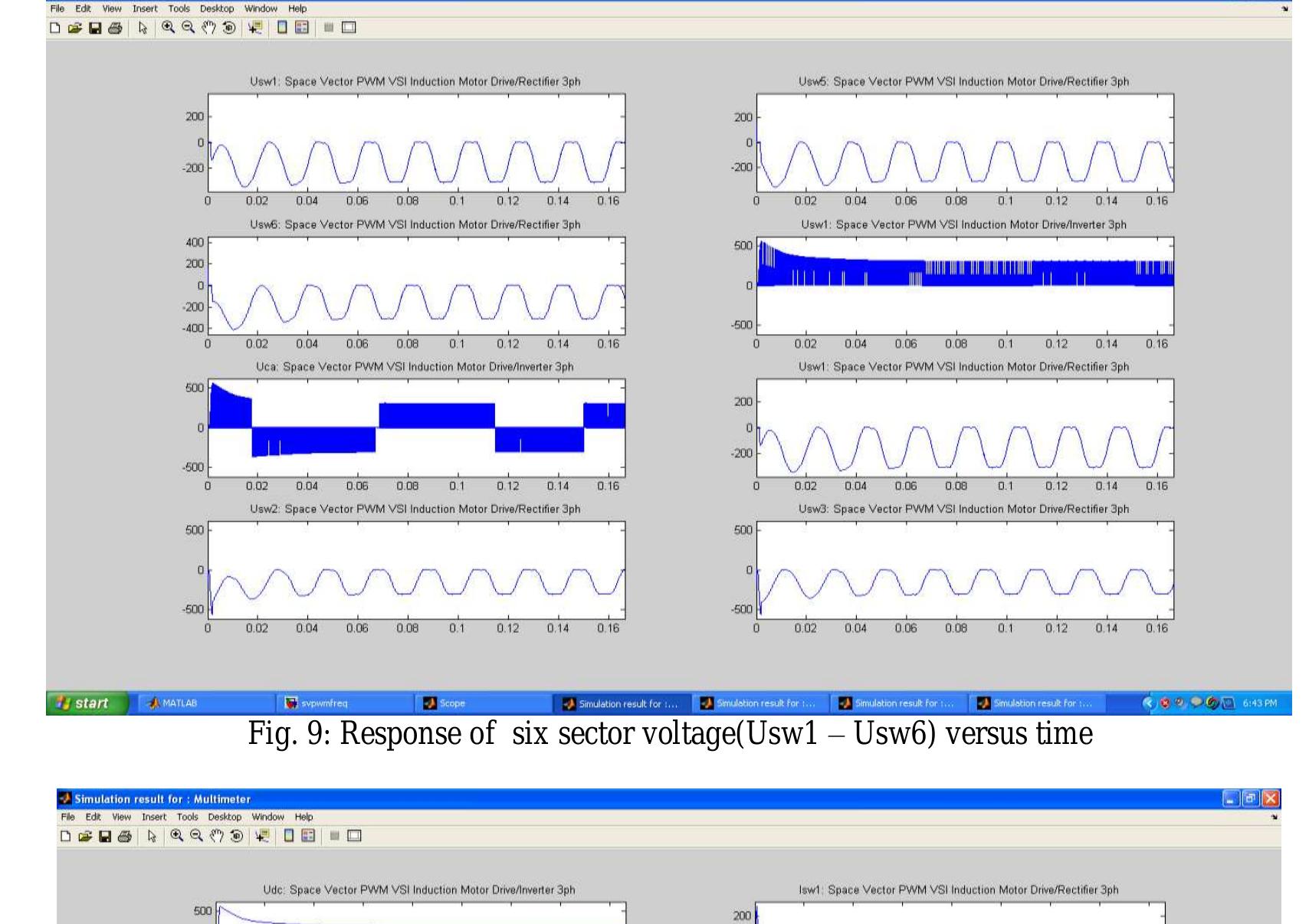Activate Zoom In tool in Multimeter window
1309x924 pixels.
[x=177, y=835]
